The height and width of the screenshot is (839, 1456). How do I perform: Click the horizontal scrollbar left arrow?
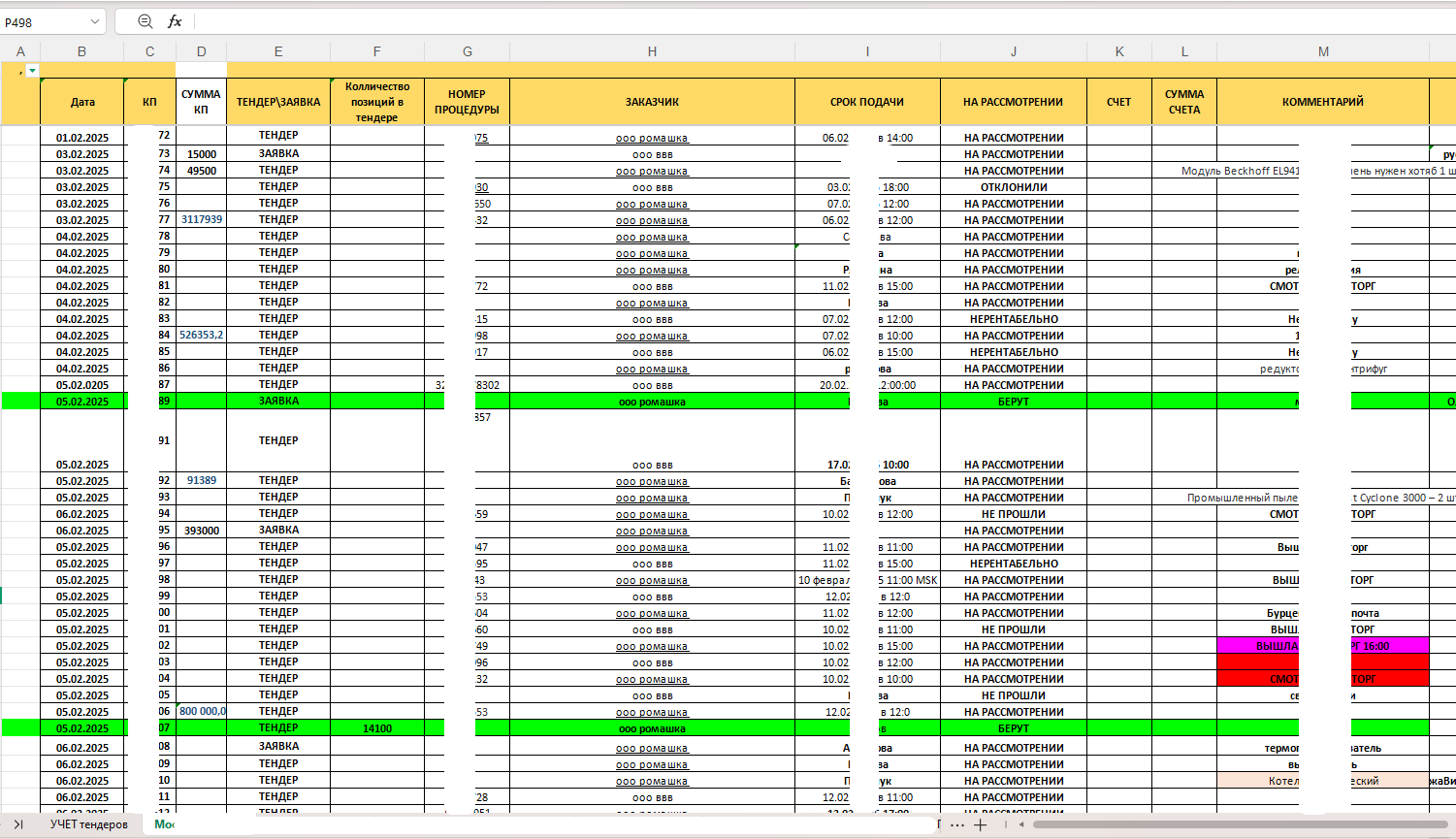point(1019,824)
